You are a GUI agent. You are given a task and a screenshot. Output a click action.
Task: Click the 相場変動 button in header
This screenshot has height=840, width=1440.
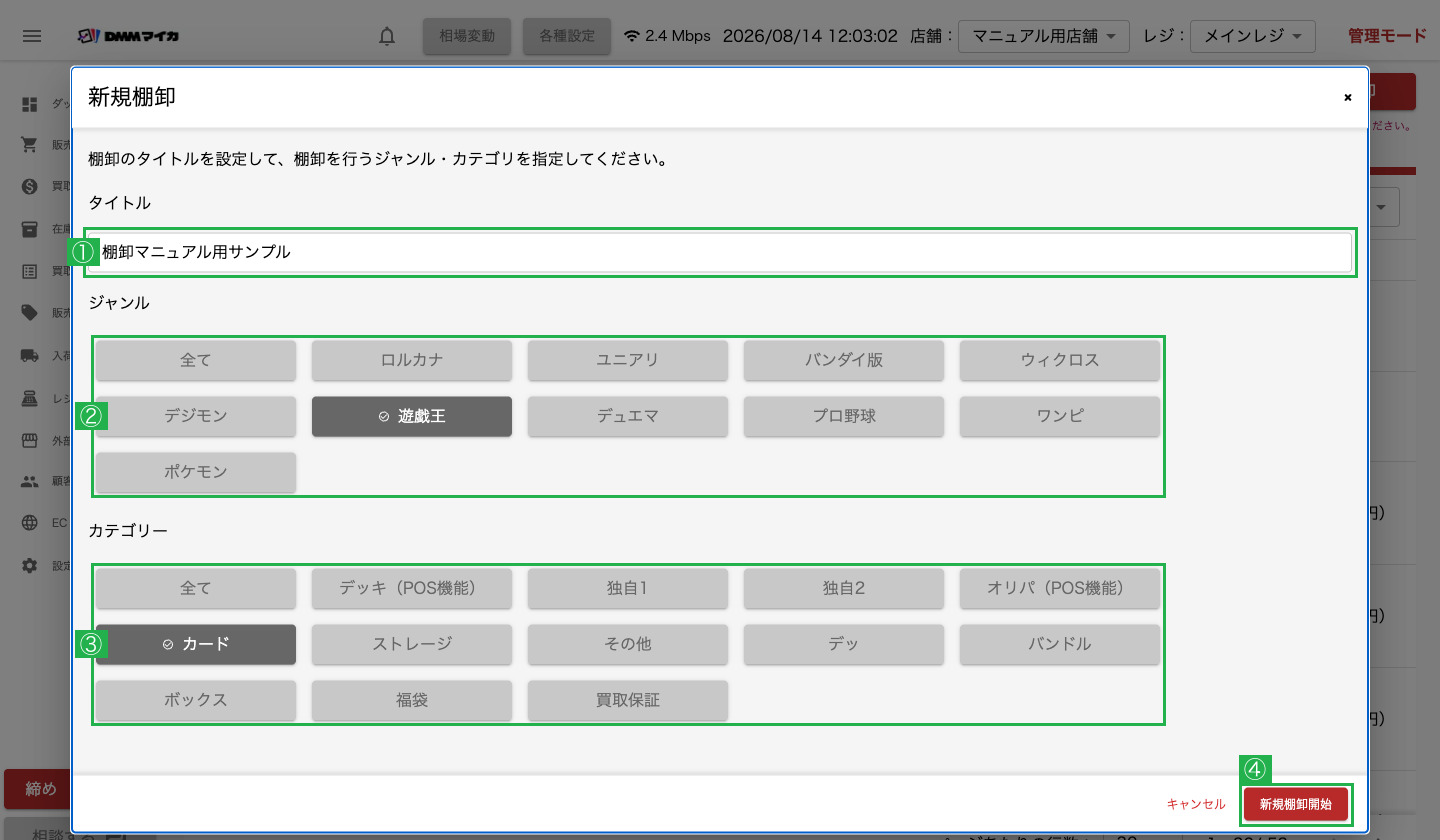[x=467, y=36]
